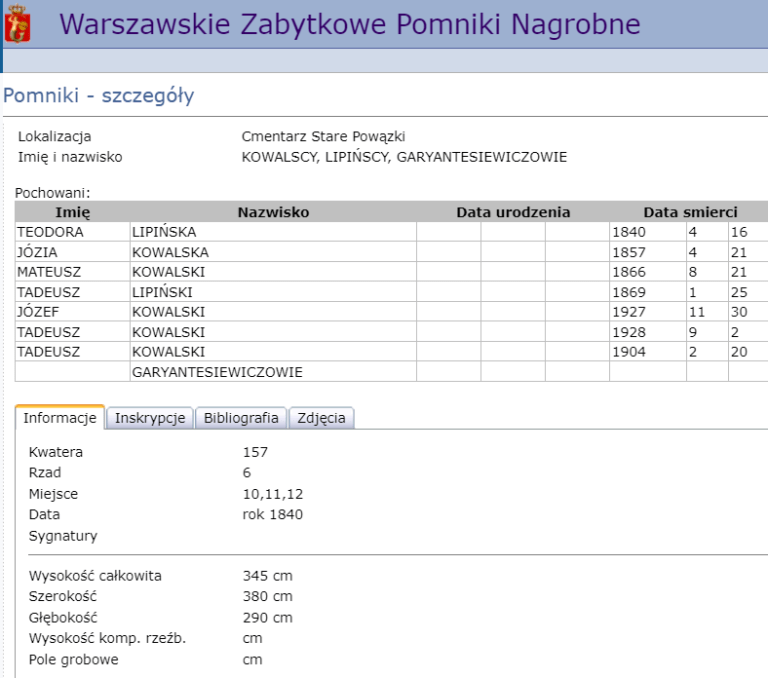Screen dimensions: 768x678
Task: Click the 380 cm width value
Action: point(267,596)
